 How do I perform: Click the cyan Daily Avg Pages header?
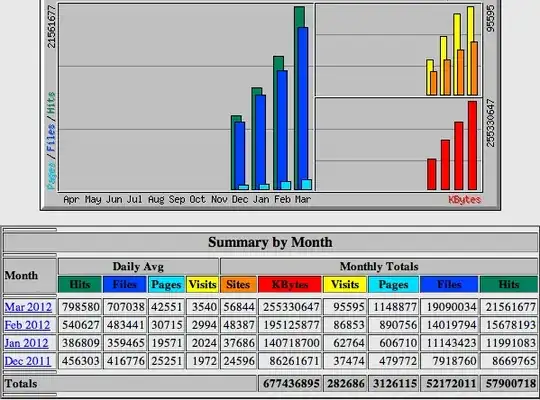pos(166,285)
